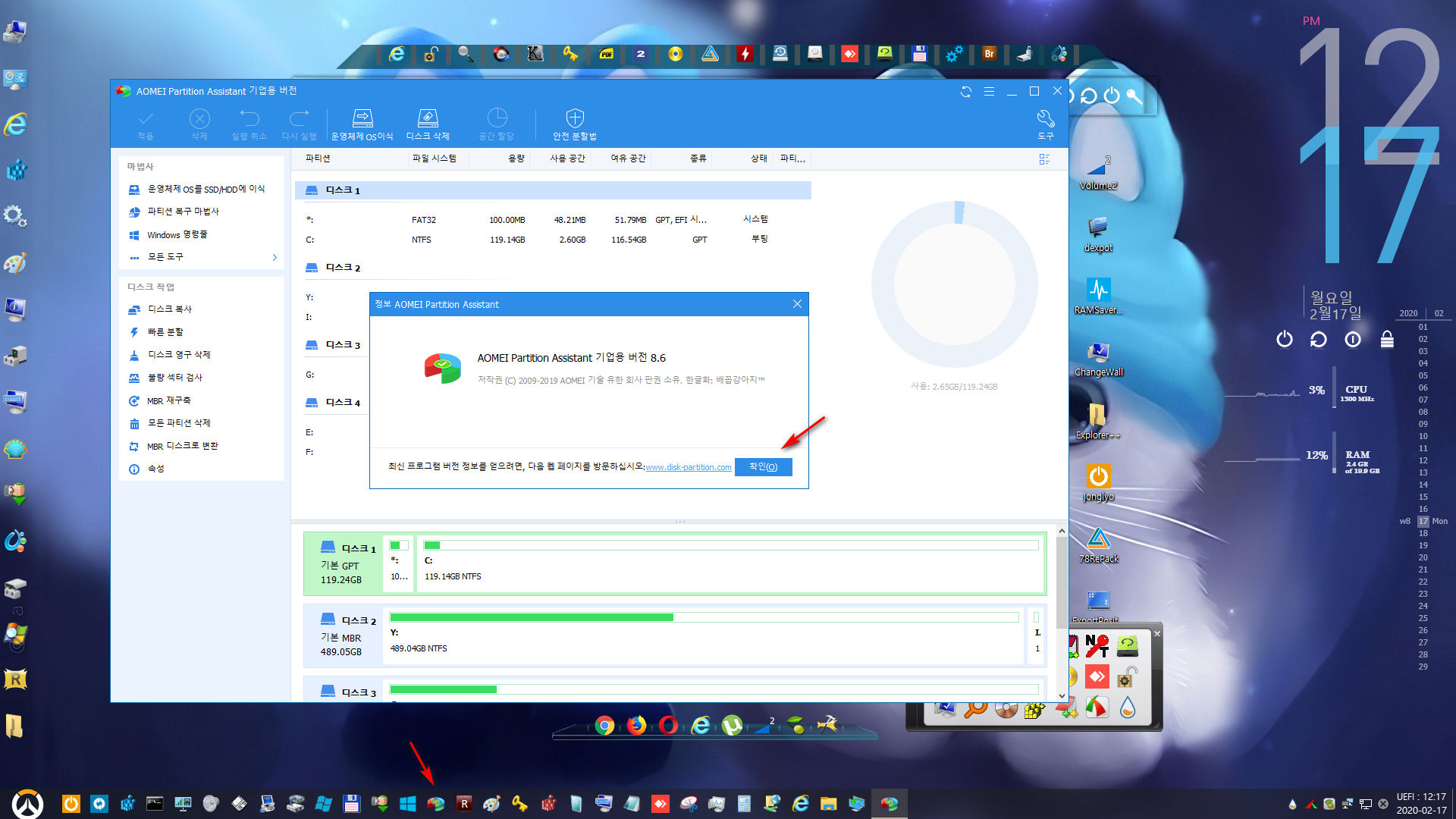Sort by 용량 column header
Screen dimensions: 1456x819
click(x=516, y=158)
